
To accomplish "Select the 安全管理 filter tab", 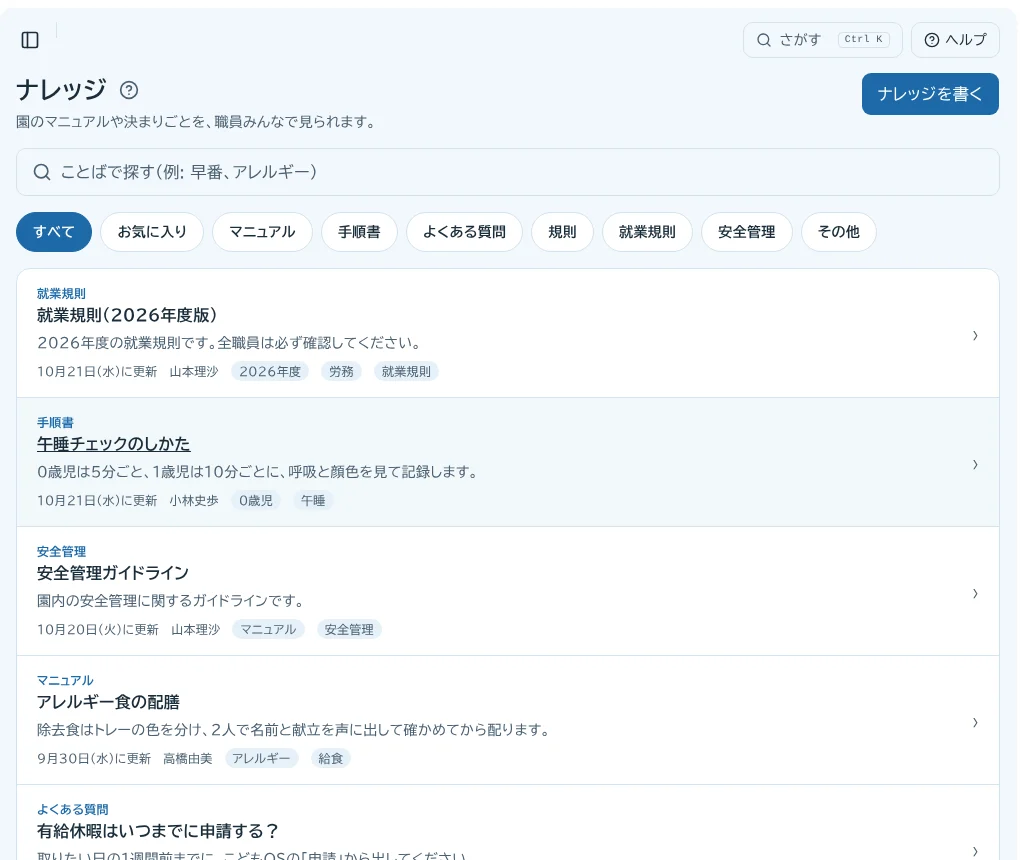I will tap(746, 232).
